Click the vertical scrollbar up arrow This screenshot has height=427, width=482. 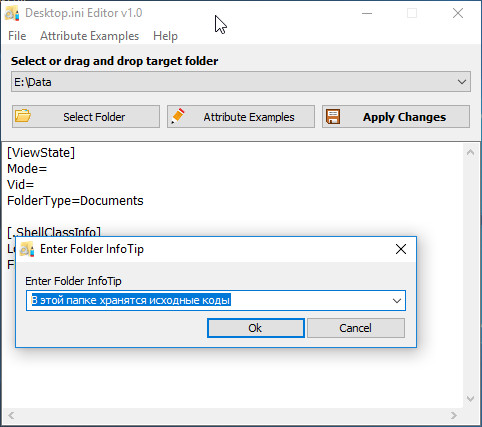(x=470, y=153)
